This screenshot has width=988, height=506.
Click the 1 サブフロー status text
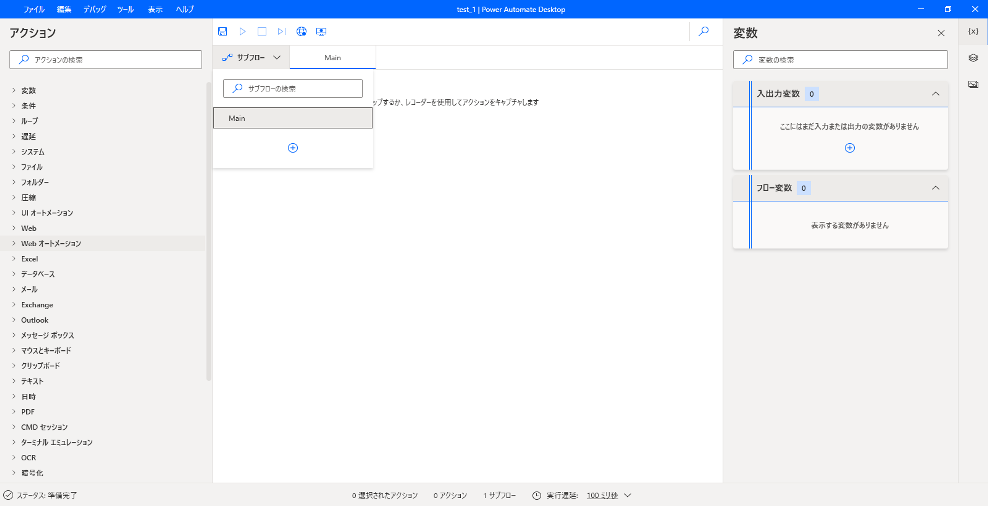pos(500,496)
